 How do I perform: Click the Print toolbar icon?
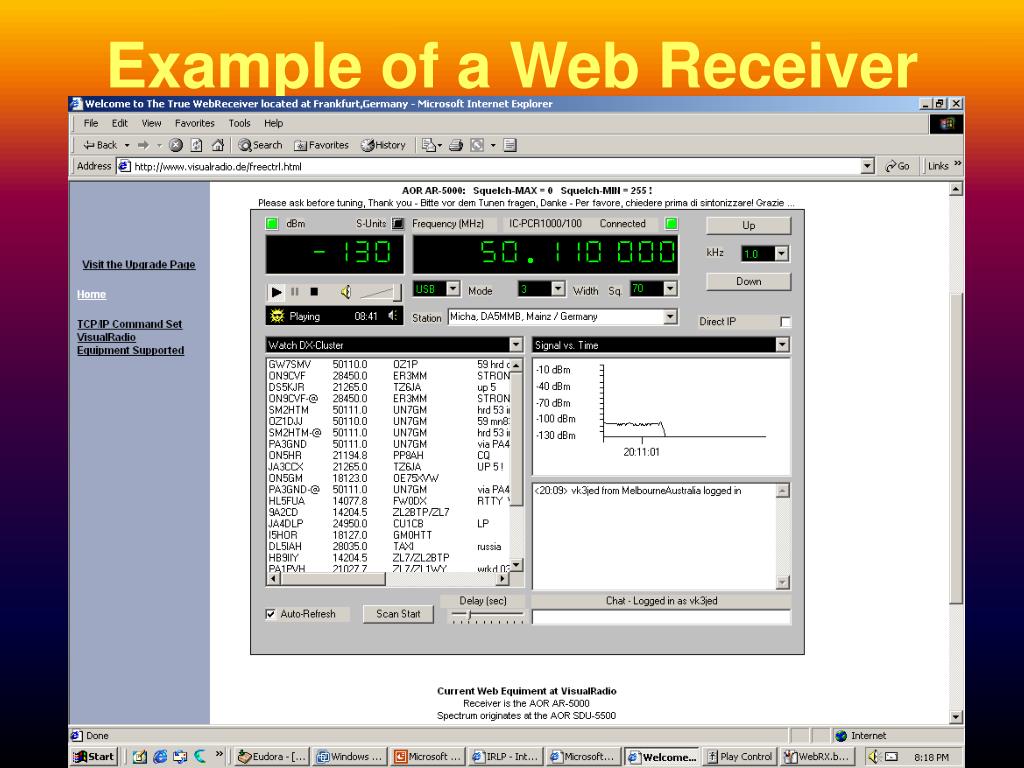[x=456, y=145]
